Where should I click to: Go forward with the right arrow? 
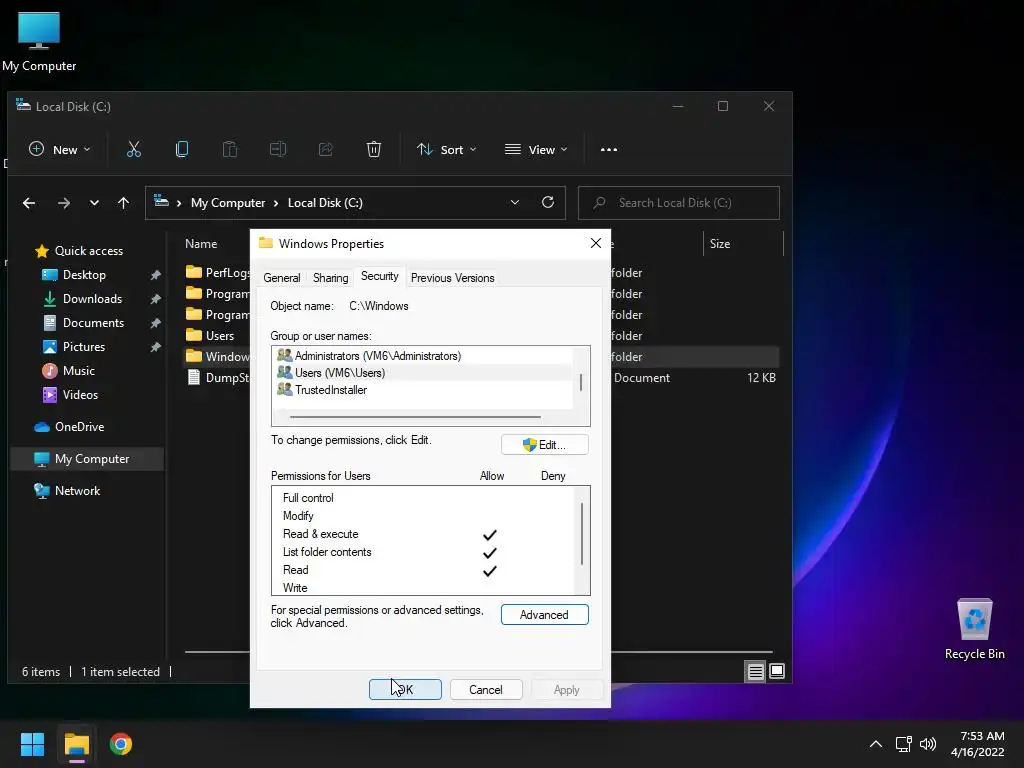(63, 203)
